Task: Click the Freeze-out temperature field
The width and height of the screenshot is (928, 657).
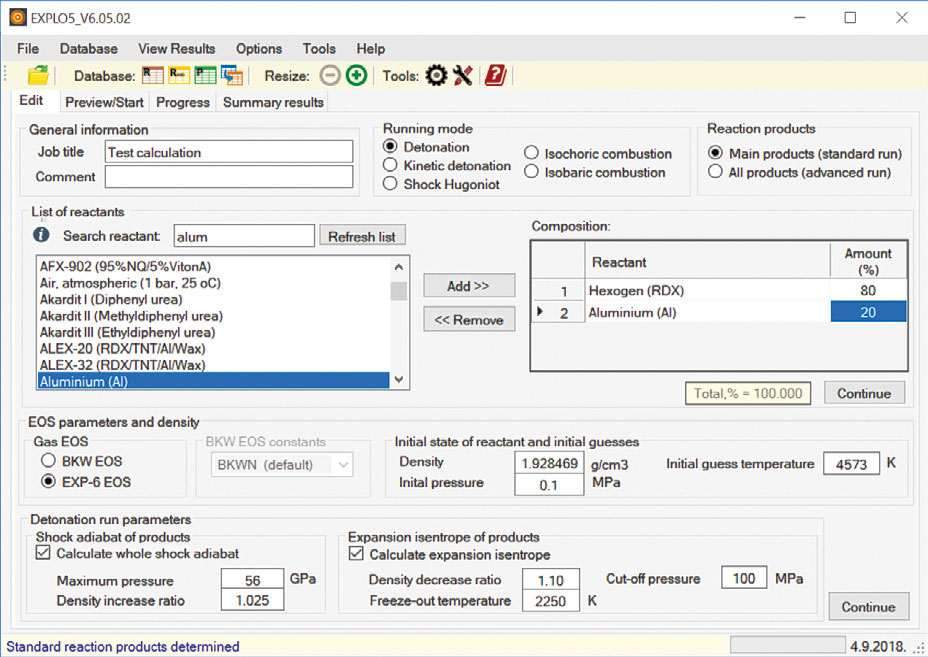Action: [550, 601]
